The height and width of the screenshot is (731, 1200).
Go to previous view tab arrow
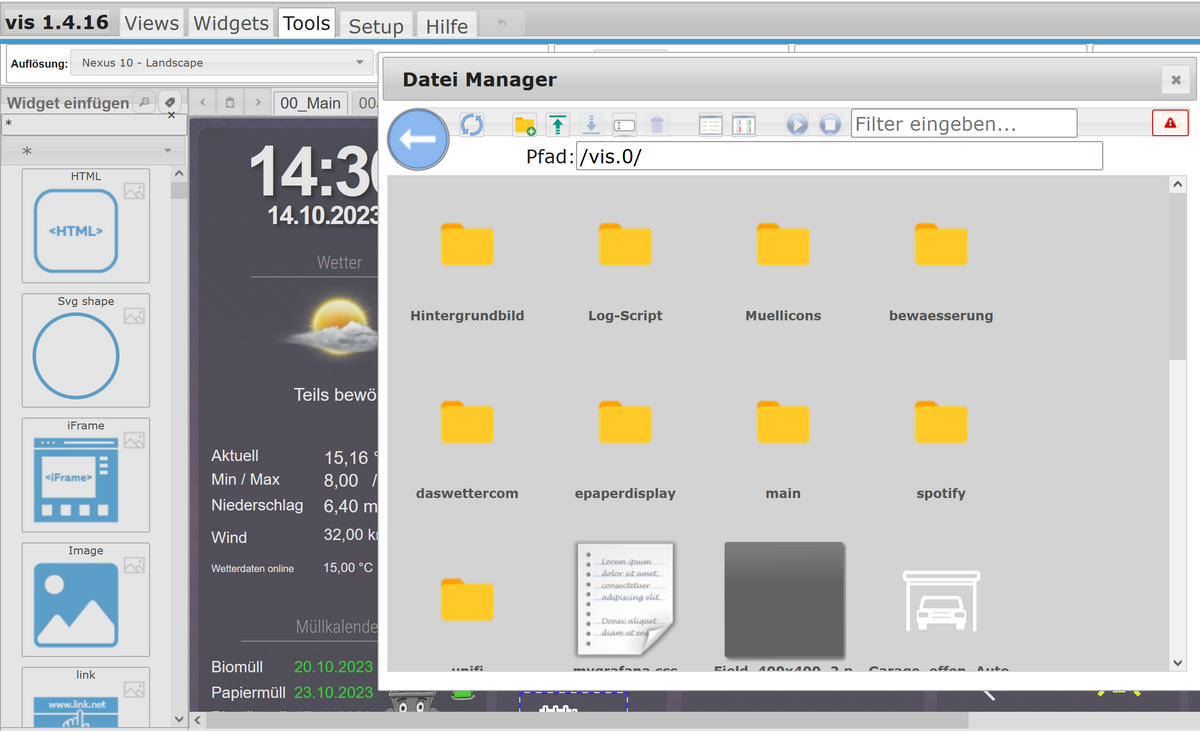coord(203,102)
